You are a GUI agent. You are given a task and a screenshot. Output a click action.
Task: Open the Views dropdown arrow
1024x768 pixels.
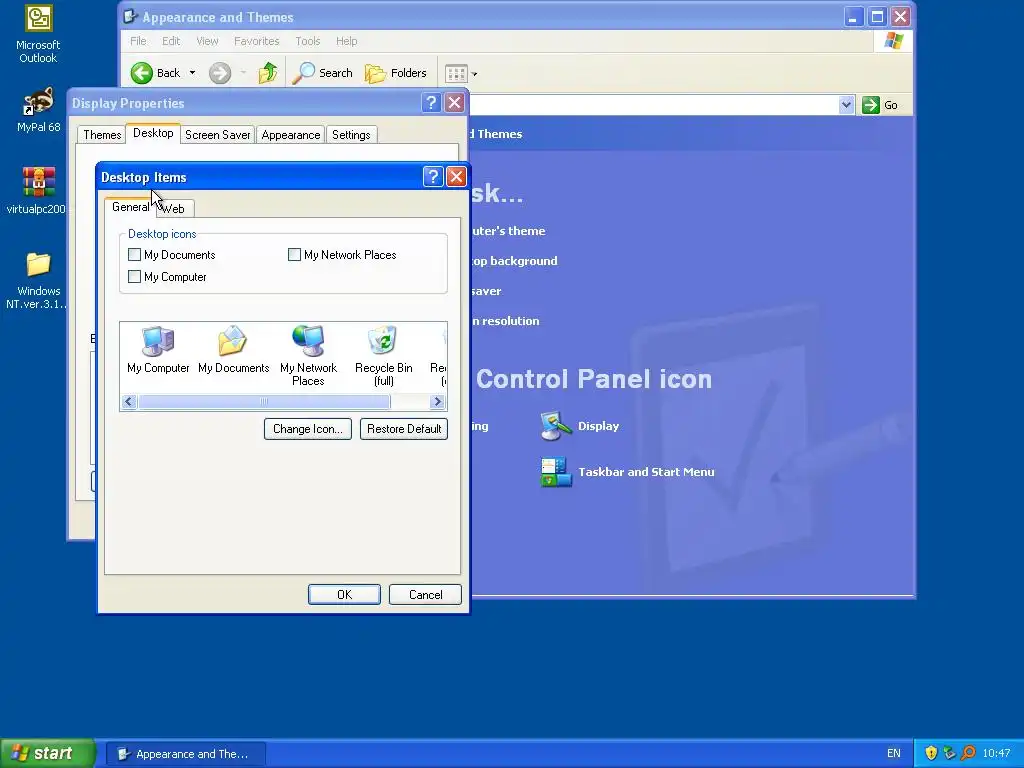coord(475,74)
